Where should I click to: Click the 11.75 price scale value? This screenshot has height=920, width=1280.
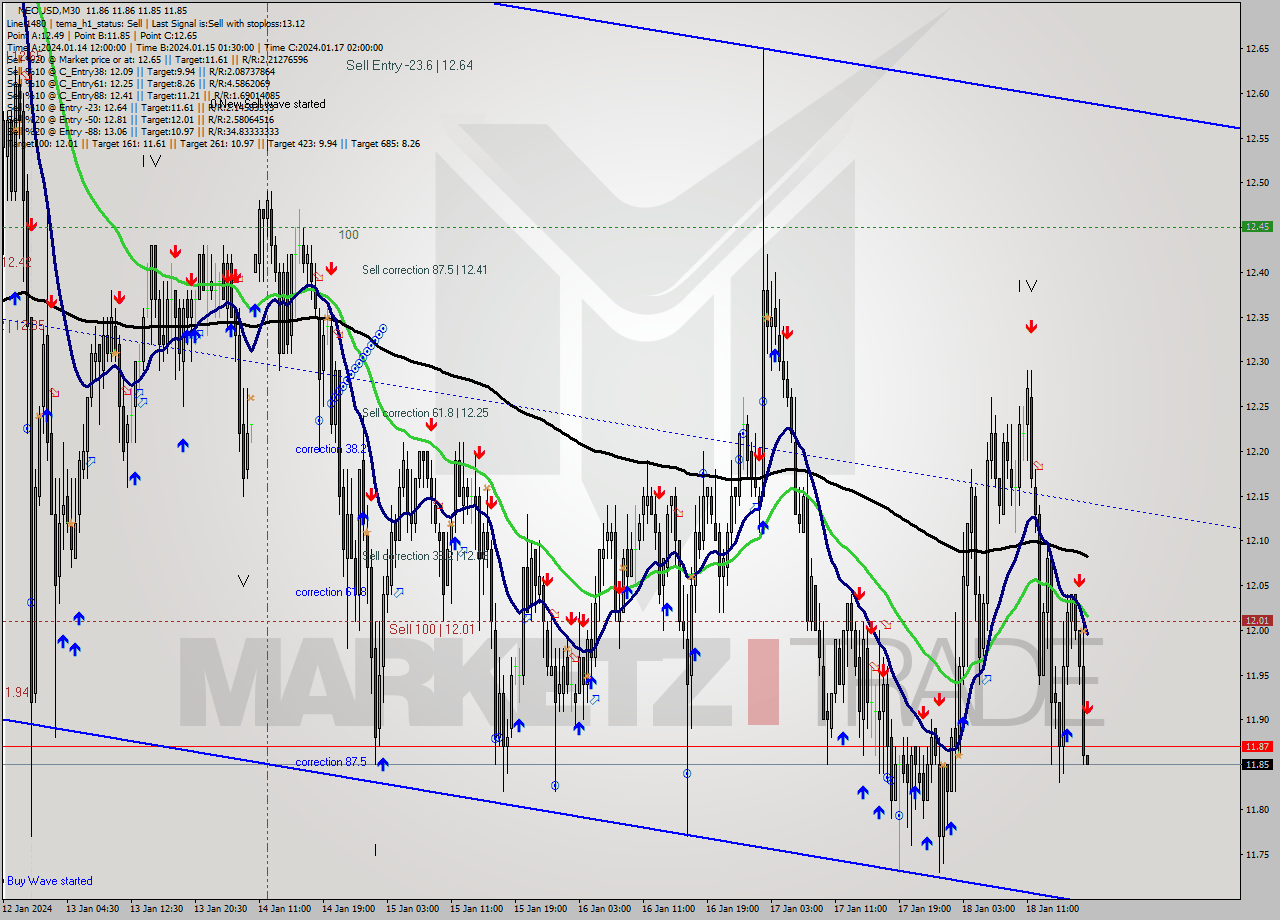point(1258,854)
